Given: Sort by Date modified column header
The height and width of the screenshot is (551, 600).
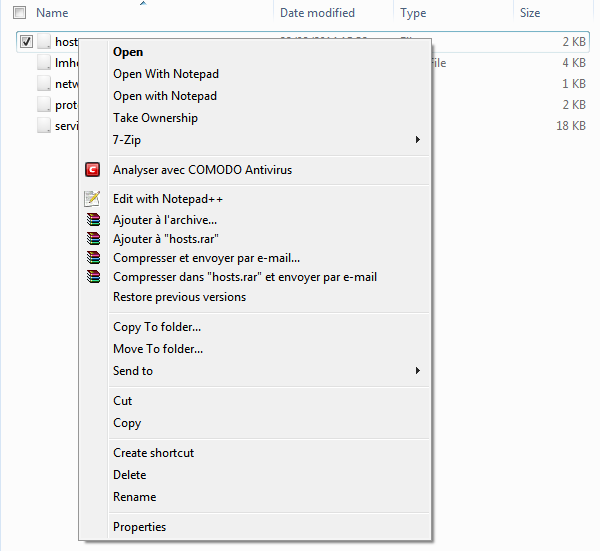Looking at the screenshot, I should coord(317,13).
